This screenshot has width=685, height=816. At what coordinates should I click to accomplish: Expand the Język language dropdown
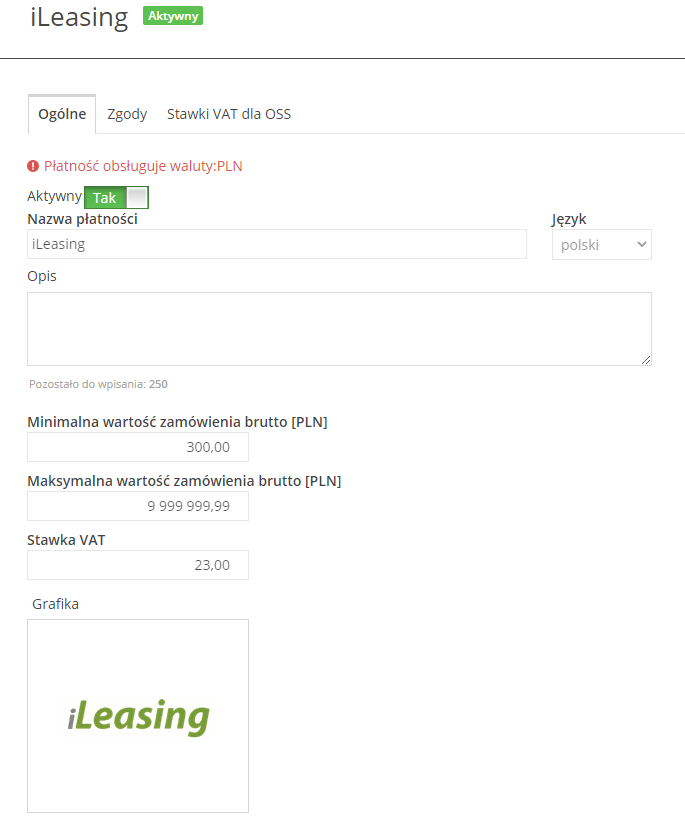coord(601,244)
